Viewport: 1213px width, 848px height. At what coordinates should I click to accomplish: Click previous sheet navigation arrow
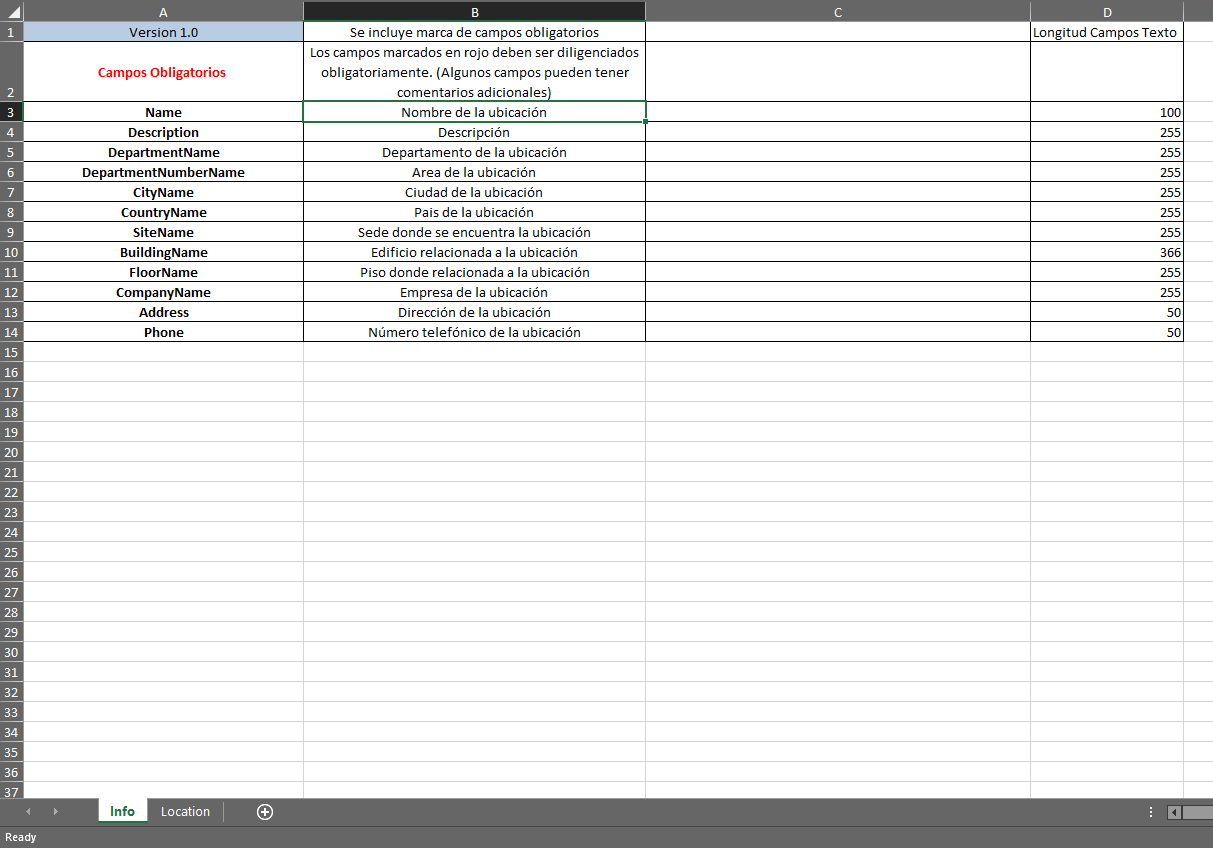point(28,812)
